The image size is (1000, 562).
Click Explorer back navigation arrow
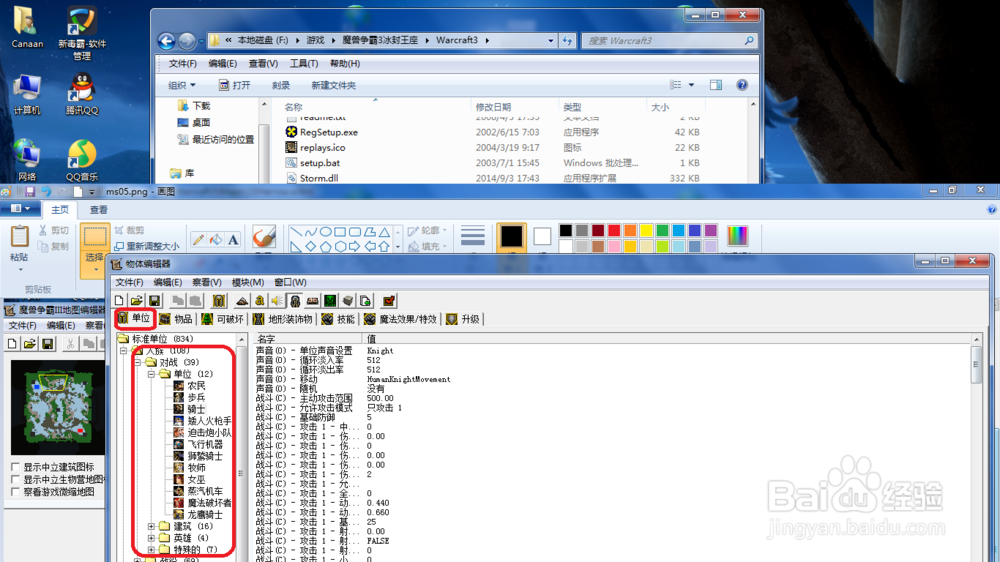click(x=166, y=41)
